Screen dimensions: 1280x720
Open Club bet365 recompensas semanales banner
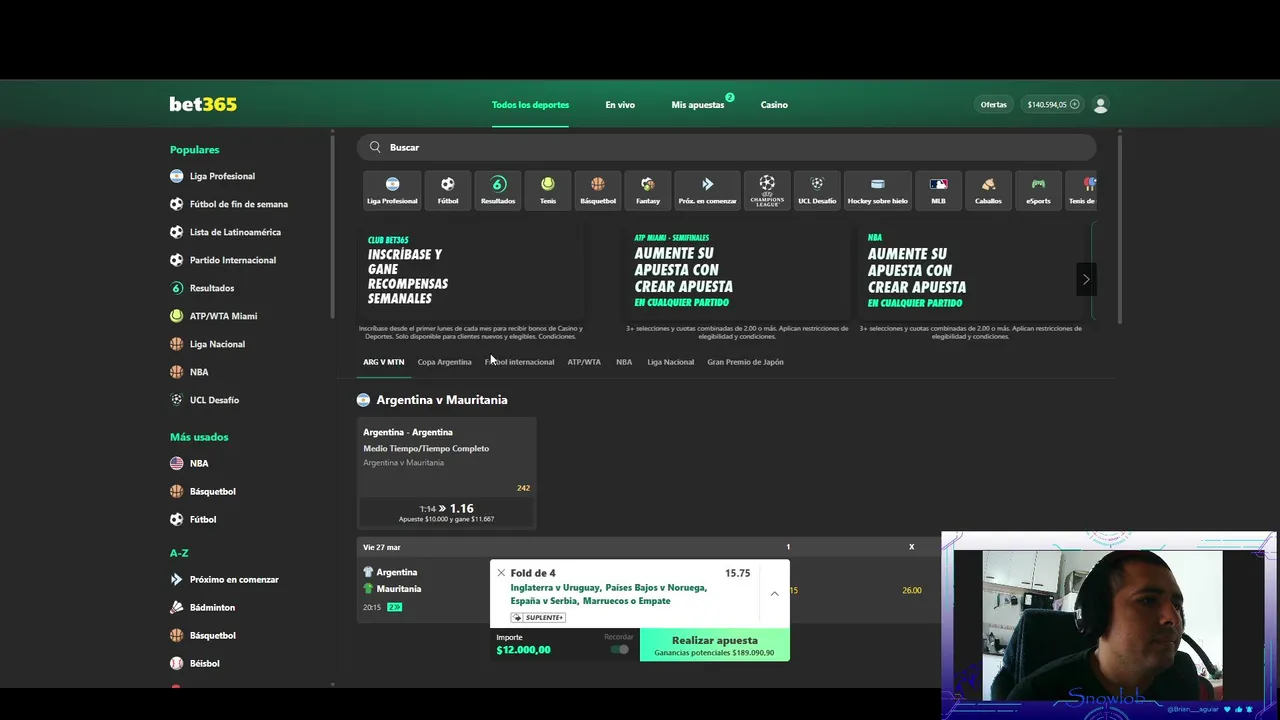click(471, 271)
